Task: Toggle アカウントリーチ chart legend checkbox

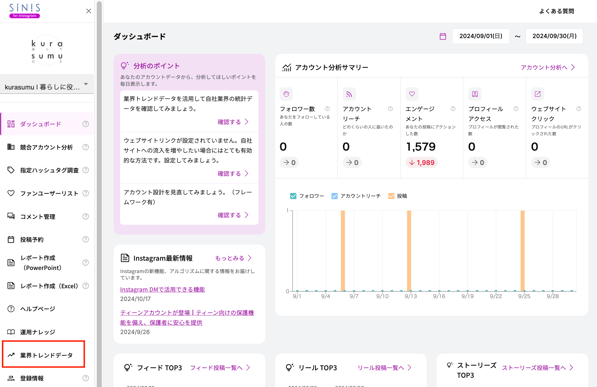Action: click(334, 196)
